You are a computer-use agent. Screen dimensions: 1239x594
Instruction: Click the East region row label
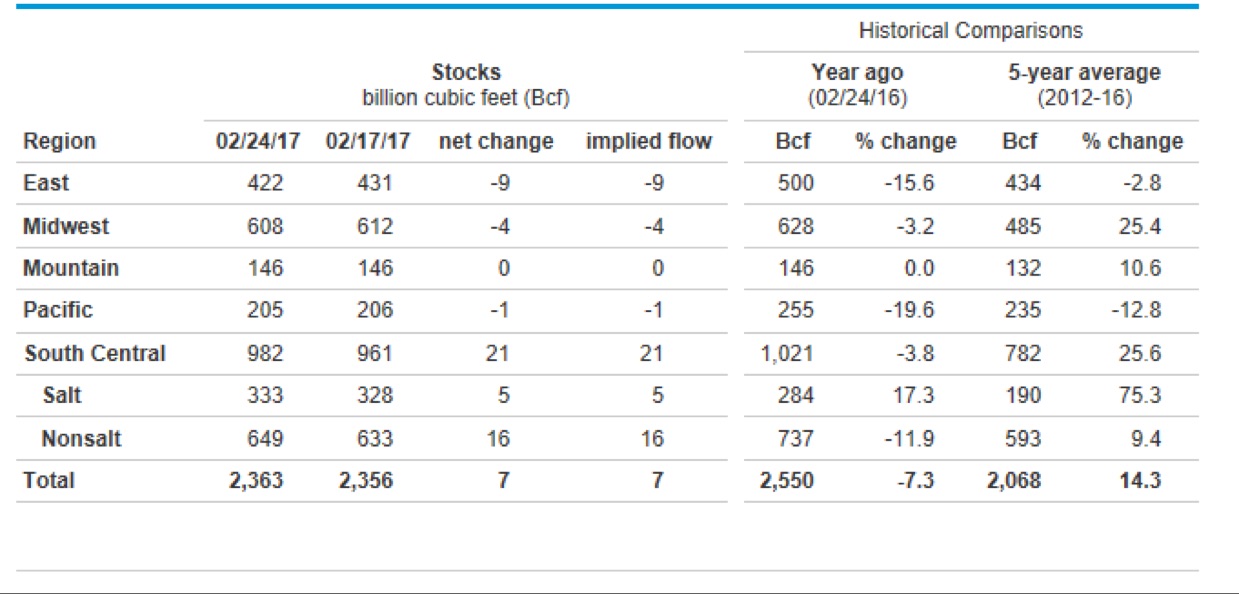click(x=46, y=183)
